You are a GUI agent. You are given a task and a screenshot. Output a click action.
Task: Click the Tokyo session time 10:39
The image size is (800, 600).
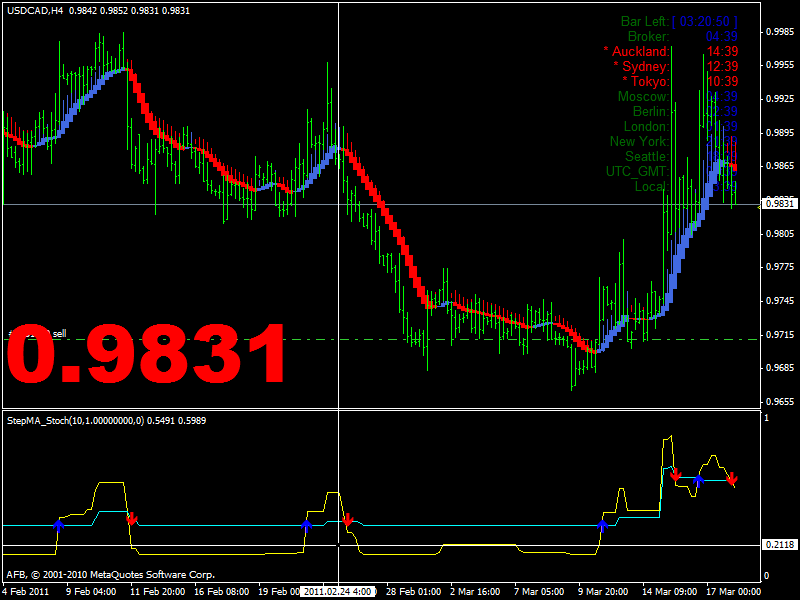click(722, 81)
